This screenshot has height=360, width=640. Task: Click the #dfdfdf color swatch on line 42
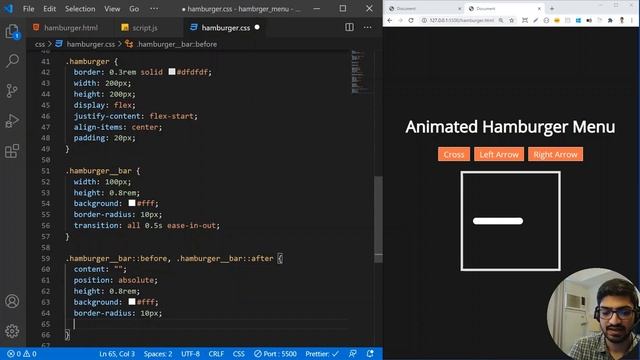tap(172, 72)
